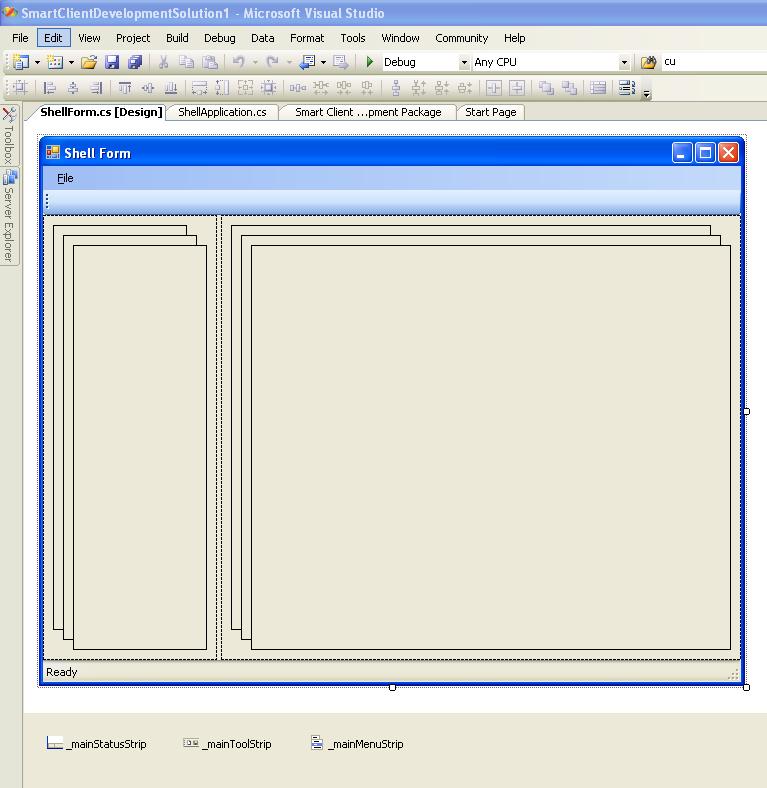Click the Add New Item icon
This screenshot has height=788, width=767.
pyautogui.click(x=55, y=62)
